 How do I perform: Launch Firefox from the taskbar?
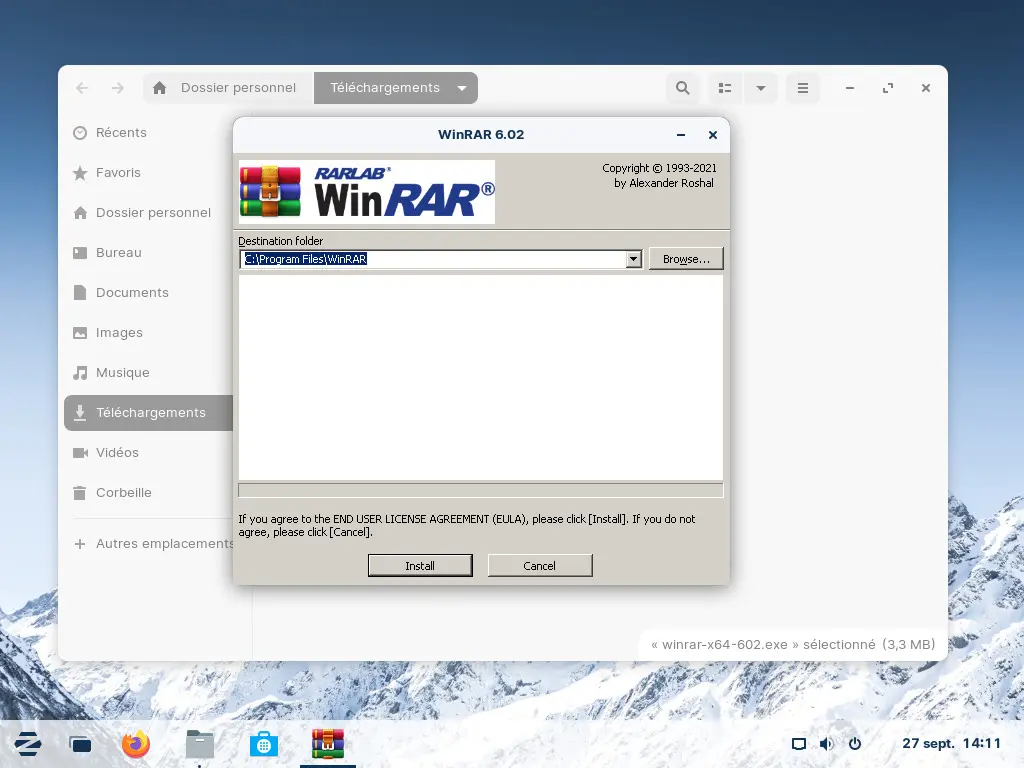coord(136,744)
